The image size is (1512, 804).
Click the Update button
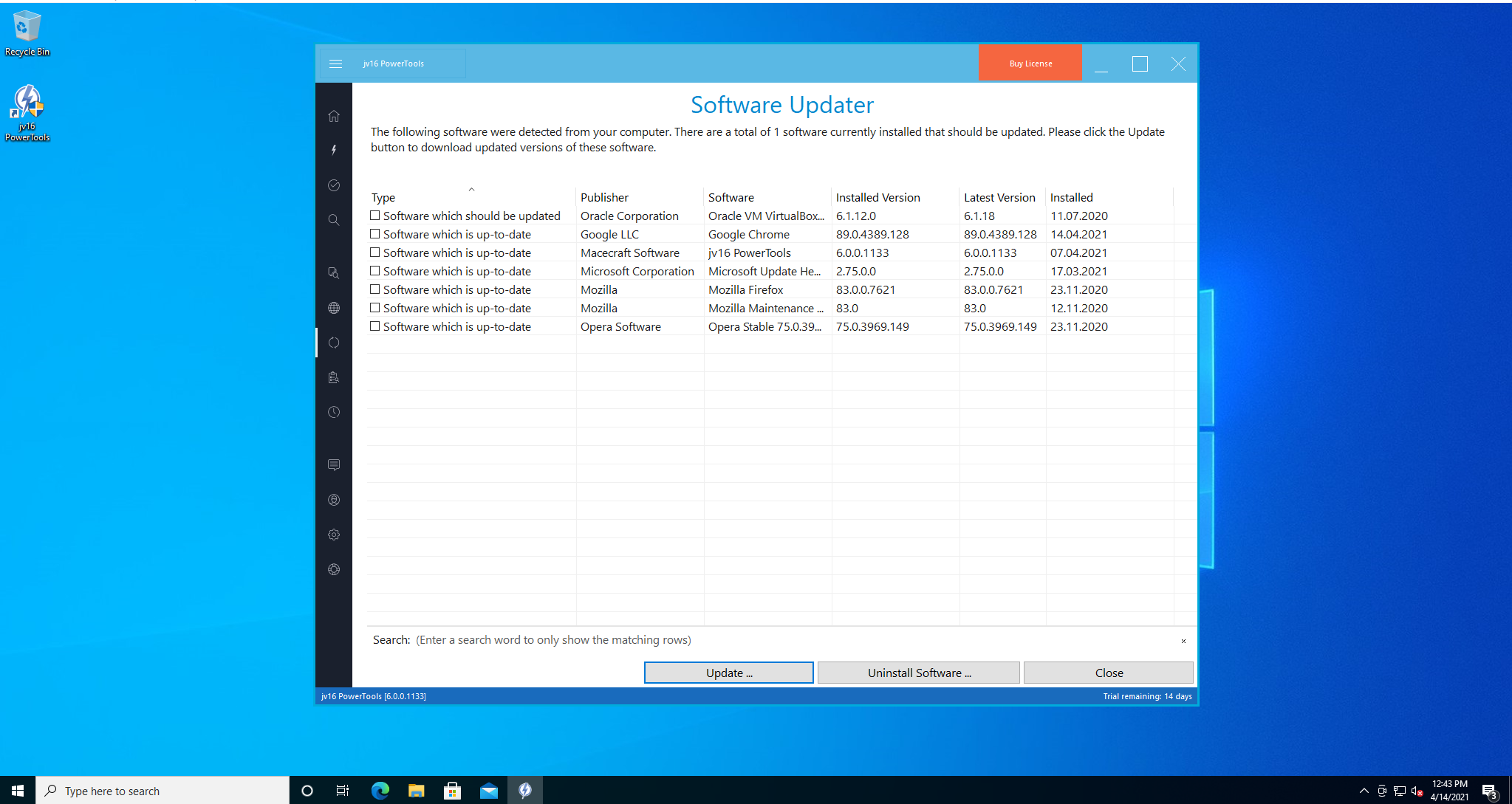728,673
